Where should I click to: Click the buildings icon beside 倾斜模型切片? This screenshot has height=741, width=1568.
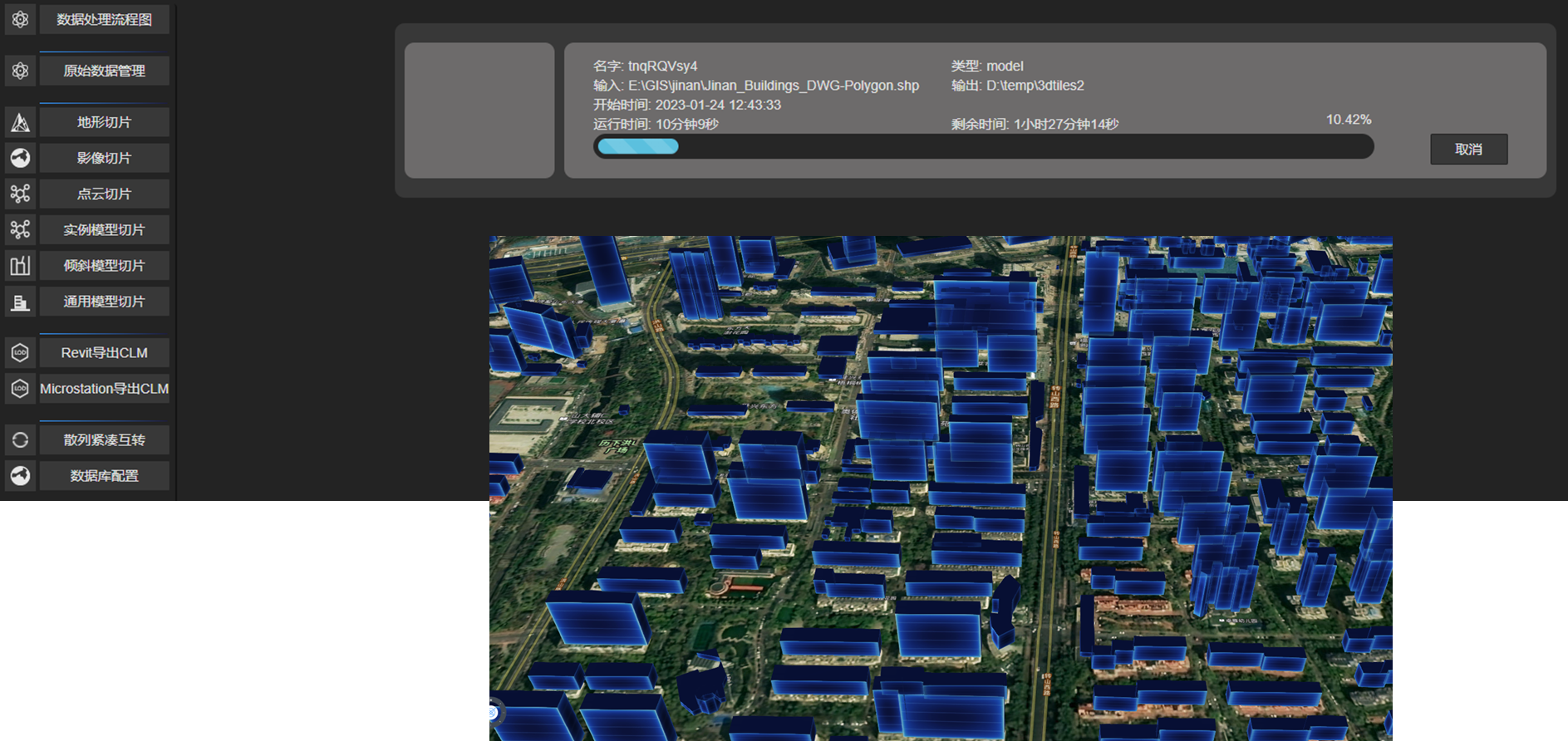pyautogui.click(x=20, y=266)
